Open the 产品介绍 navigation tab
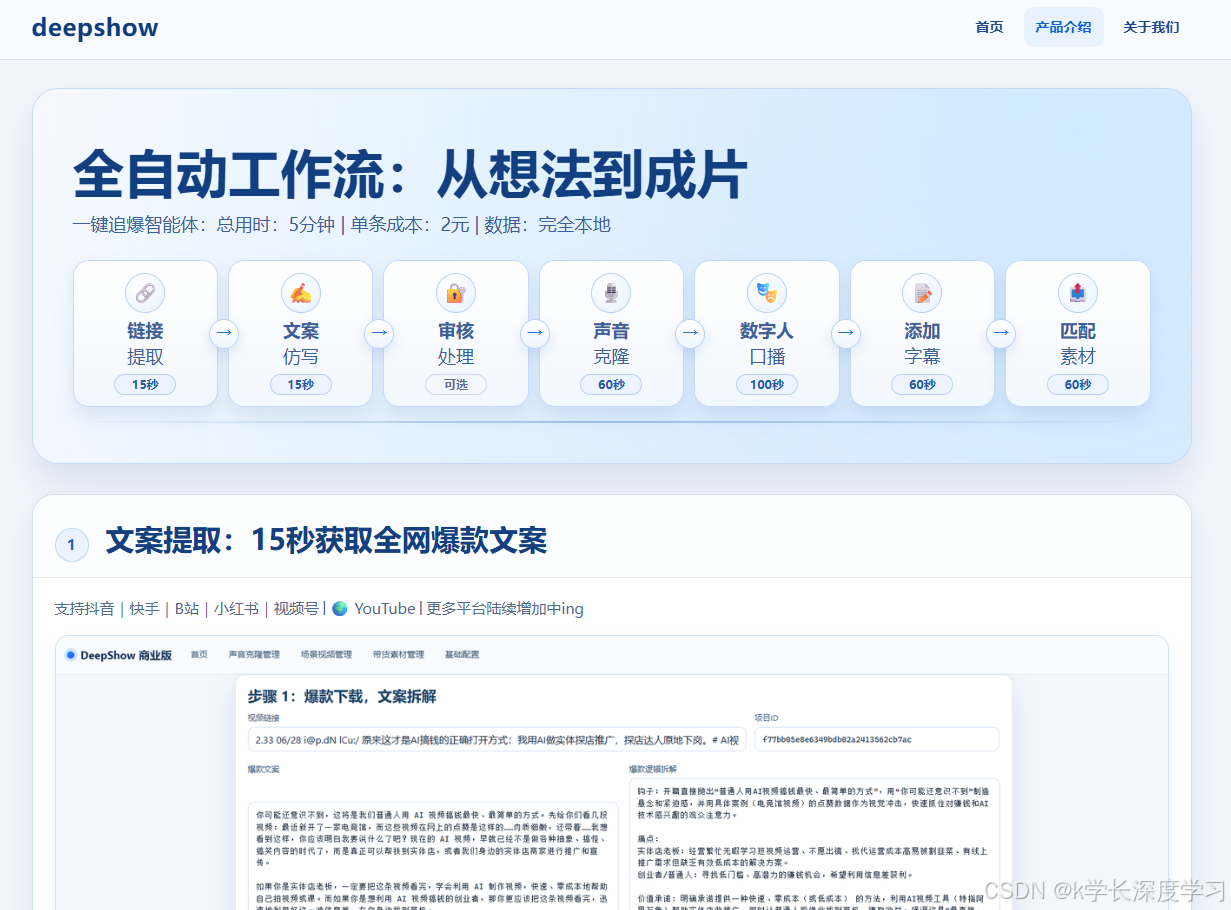 (1063, 27)
